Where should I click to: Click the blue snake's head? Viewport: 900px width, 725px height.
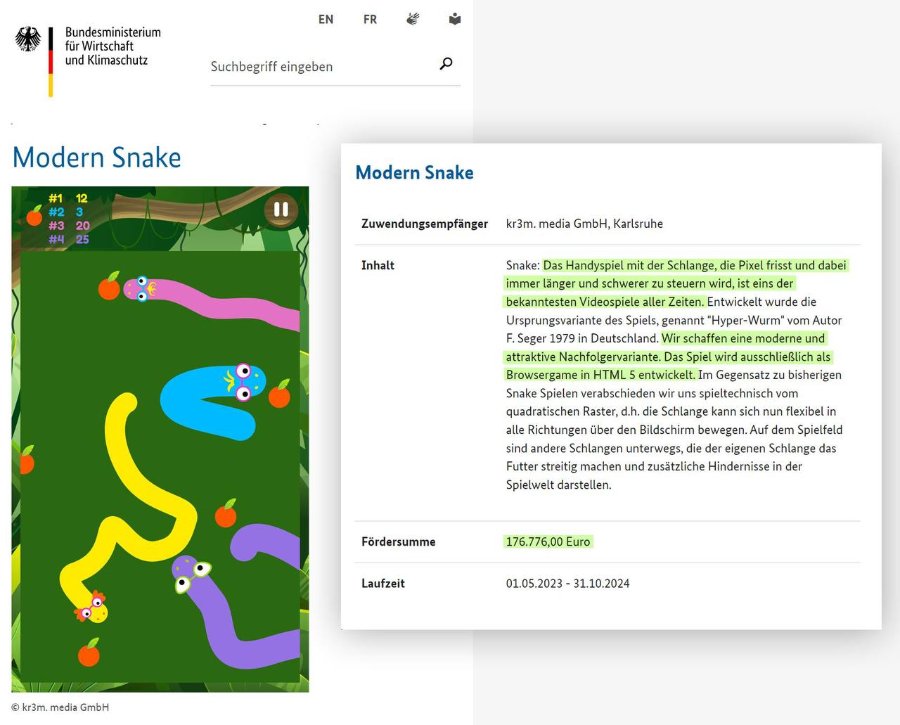tap(245, 382)
